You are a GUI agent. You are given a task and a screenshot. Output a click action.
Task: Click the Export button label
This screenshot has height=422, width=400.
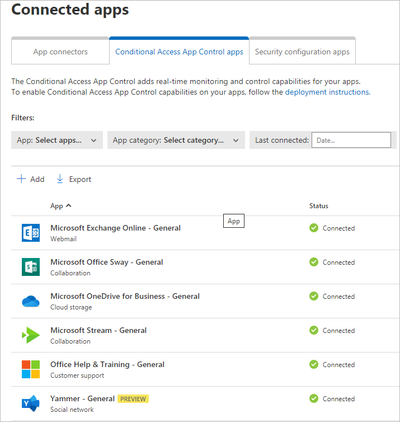80,179
